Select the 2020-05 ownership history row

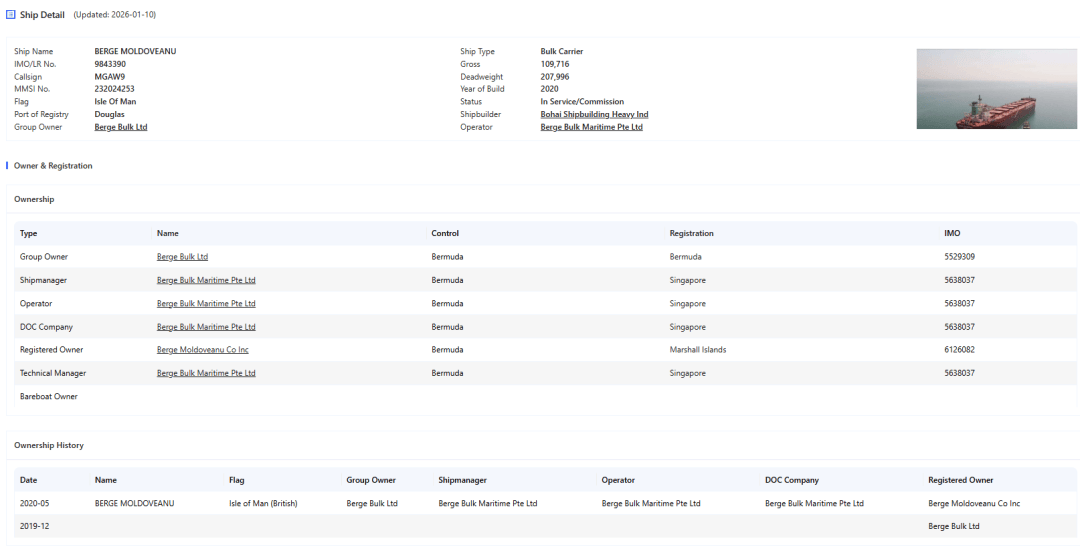(x=35, y=503)
